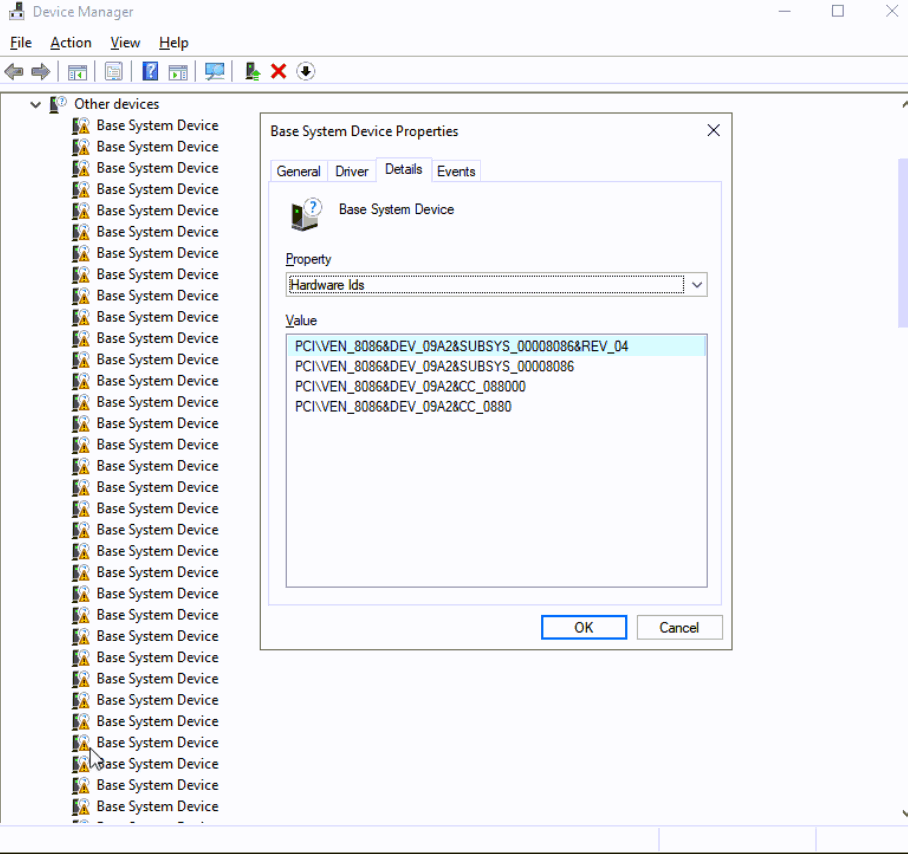
Task: Click the Other devices label
Action: click(x=116, y=104)
